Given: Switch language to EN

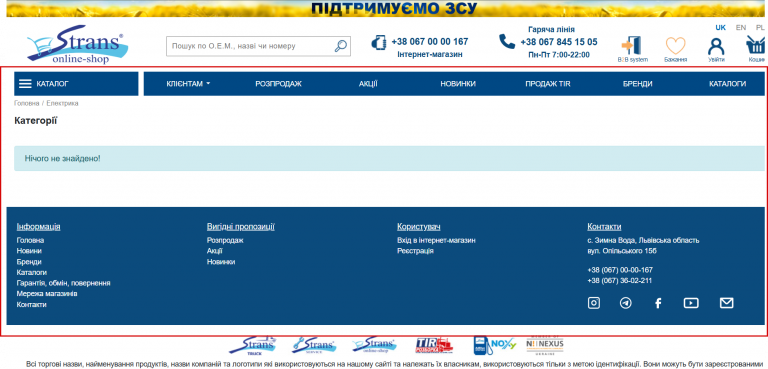Looking at the screenshot, I should click(x=741, y=27).
